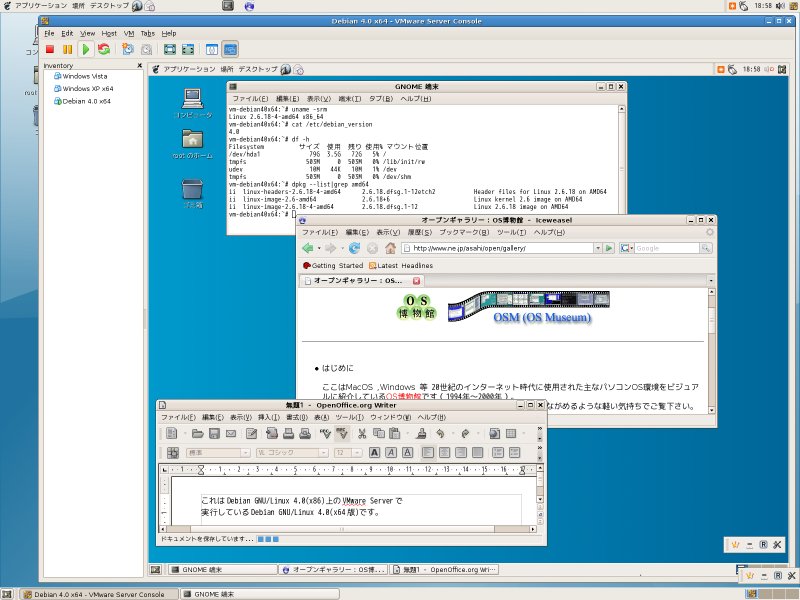Open ブックマーク menu in Iceweasel

(x=464, y=232)
